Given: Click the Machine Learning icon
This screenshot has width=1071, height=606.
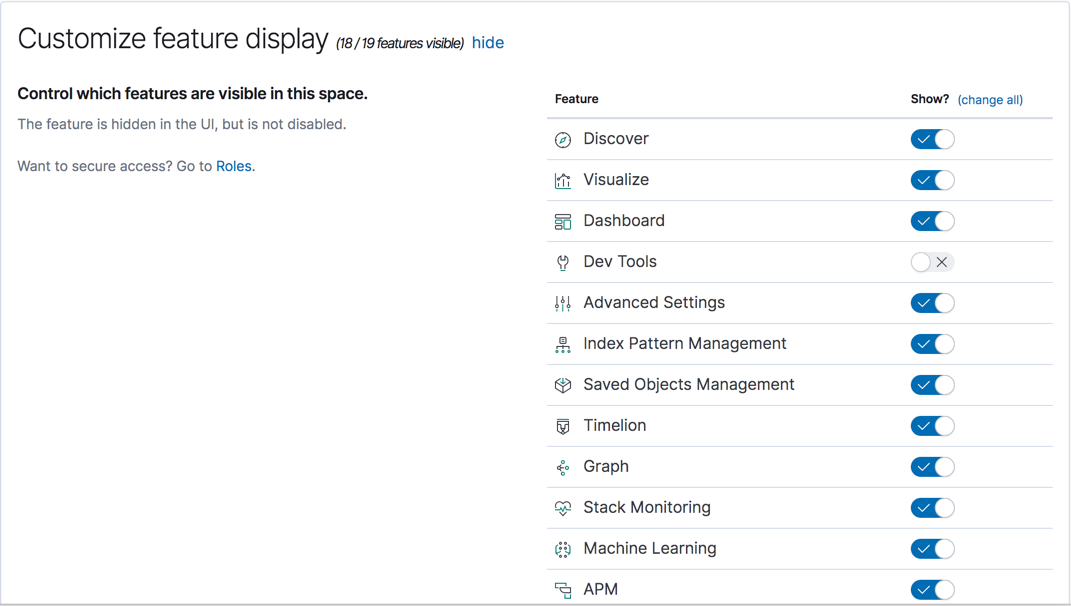Looking at the screenshot, I should pos(563,549).
